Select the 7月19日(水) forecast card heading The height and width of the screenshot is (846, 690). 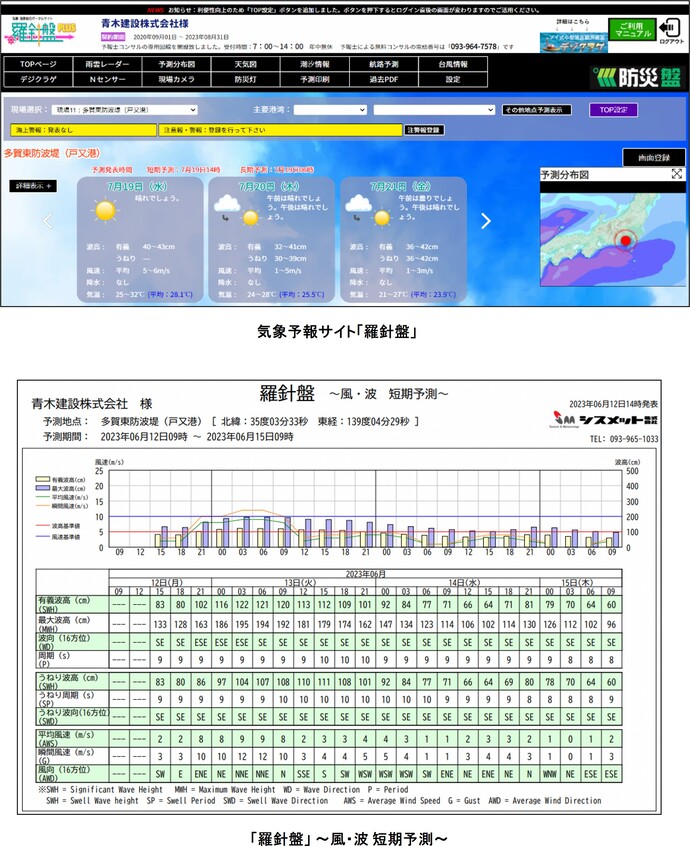point(137,187)
